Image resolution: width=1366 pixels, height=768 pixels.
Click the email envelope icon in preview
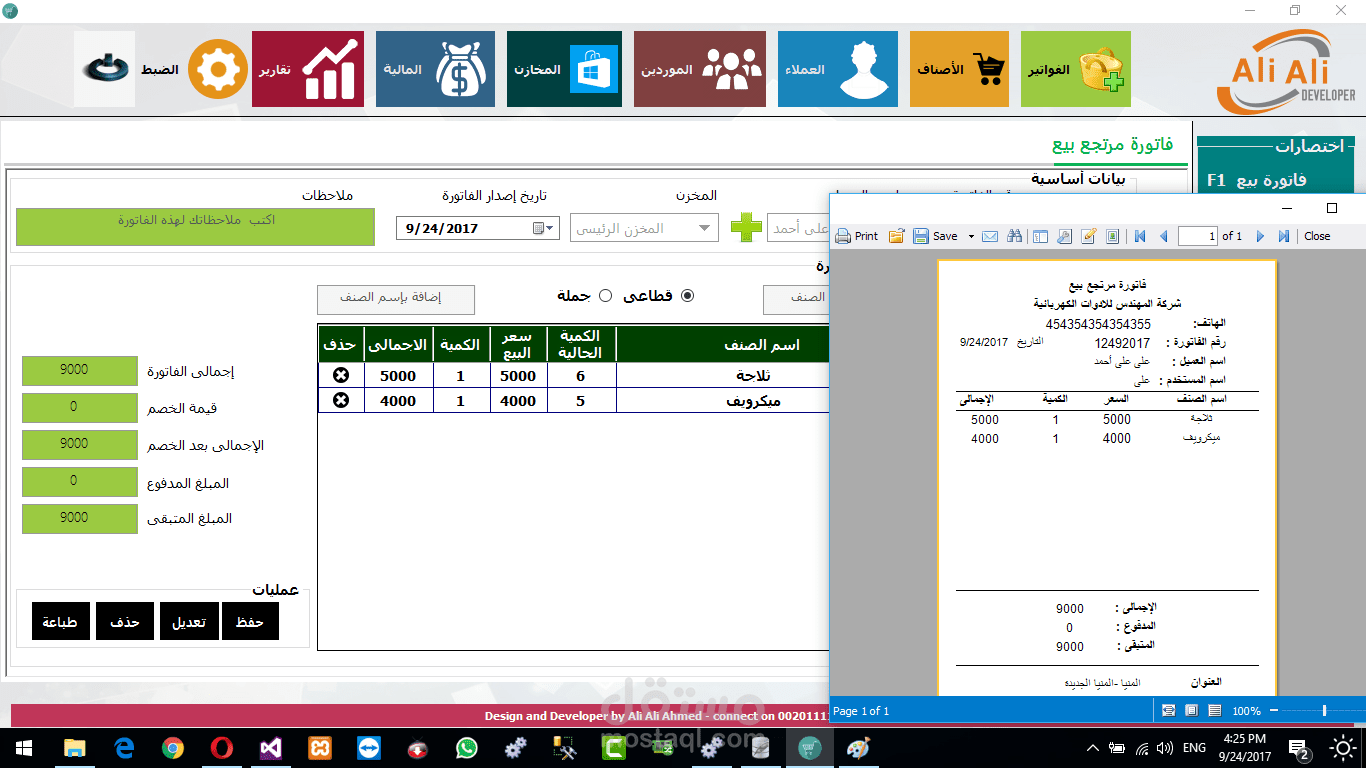coord(990,236)
